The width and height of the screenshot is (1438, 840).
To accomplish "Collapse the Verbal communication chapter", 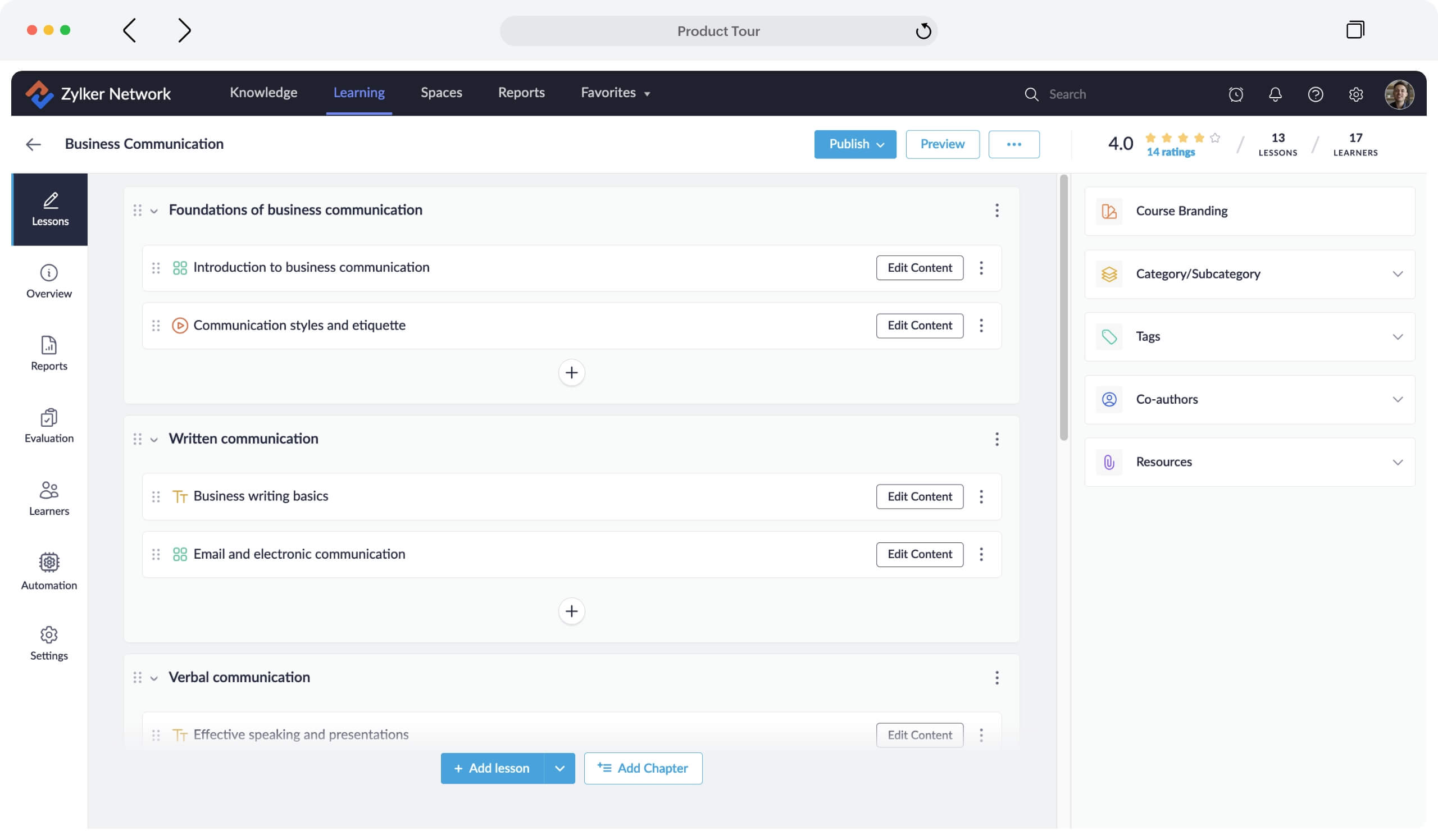I will (x=154, y=678).
